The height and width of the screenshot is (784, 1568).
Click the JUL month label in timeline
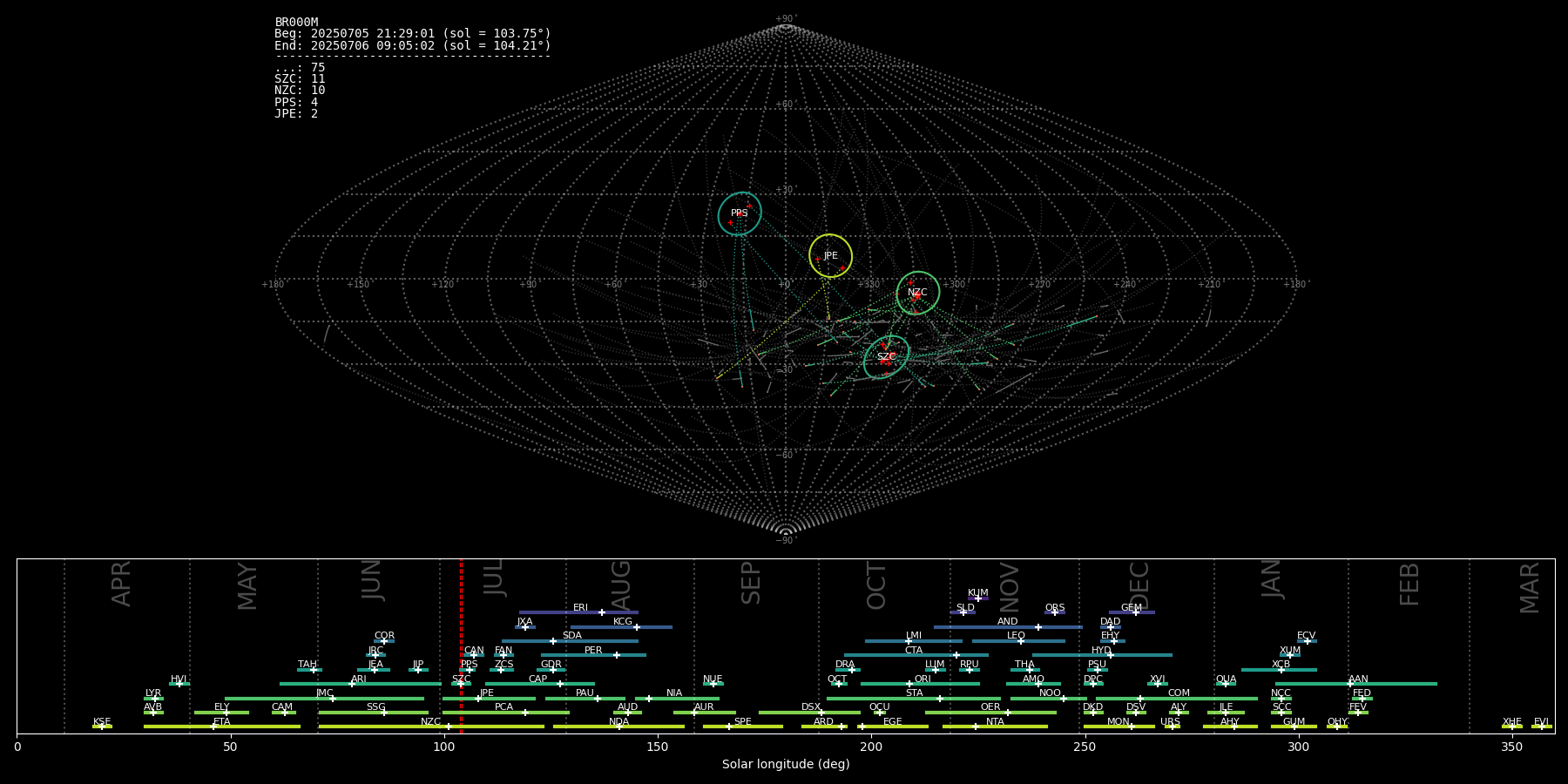[494, 578]
